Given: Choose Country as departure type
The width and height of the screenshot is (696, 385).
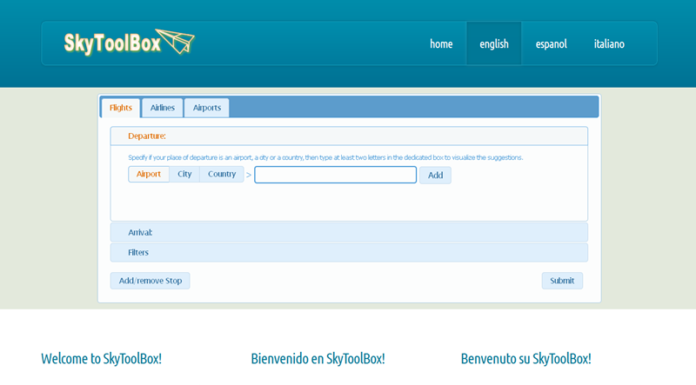Looking at the screenshot, I should [x=222, y=174].
